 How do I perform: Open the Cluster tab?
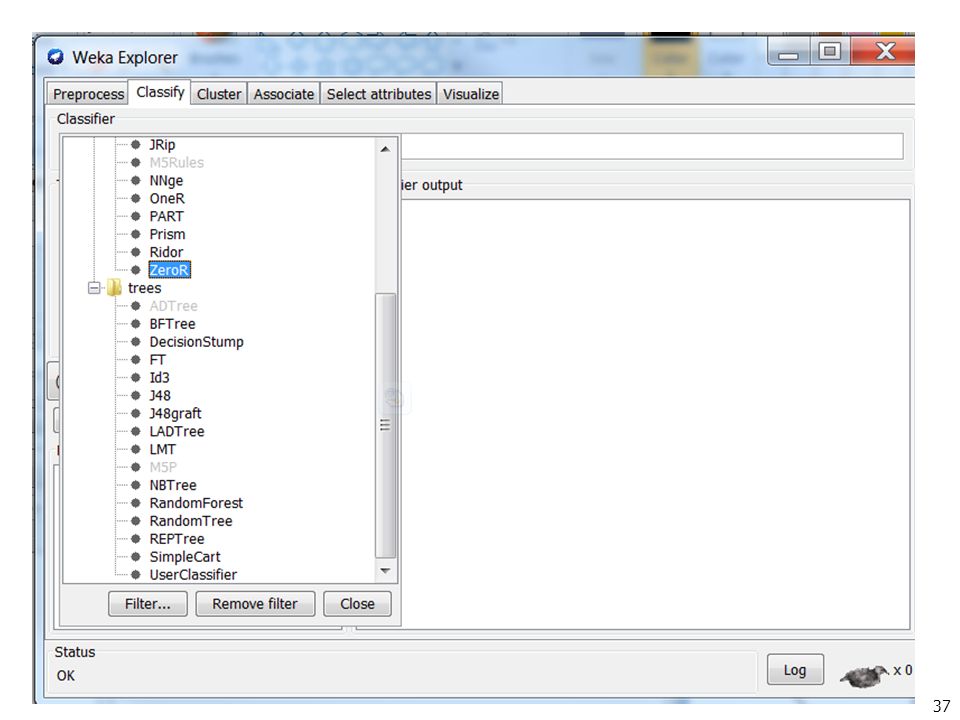[x=219, y=94]
